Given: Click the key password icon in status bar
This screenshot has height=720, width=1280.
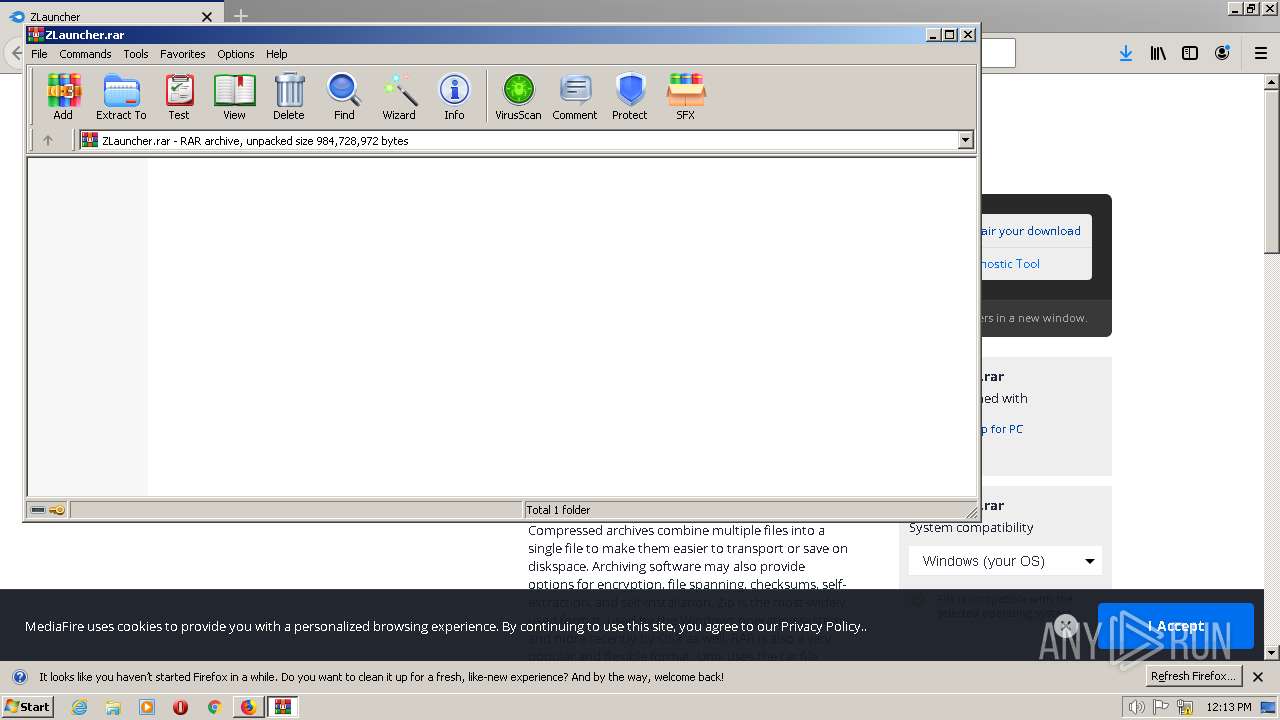Looking at the screenshot, I should (x=57, y=510).
